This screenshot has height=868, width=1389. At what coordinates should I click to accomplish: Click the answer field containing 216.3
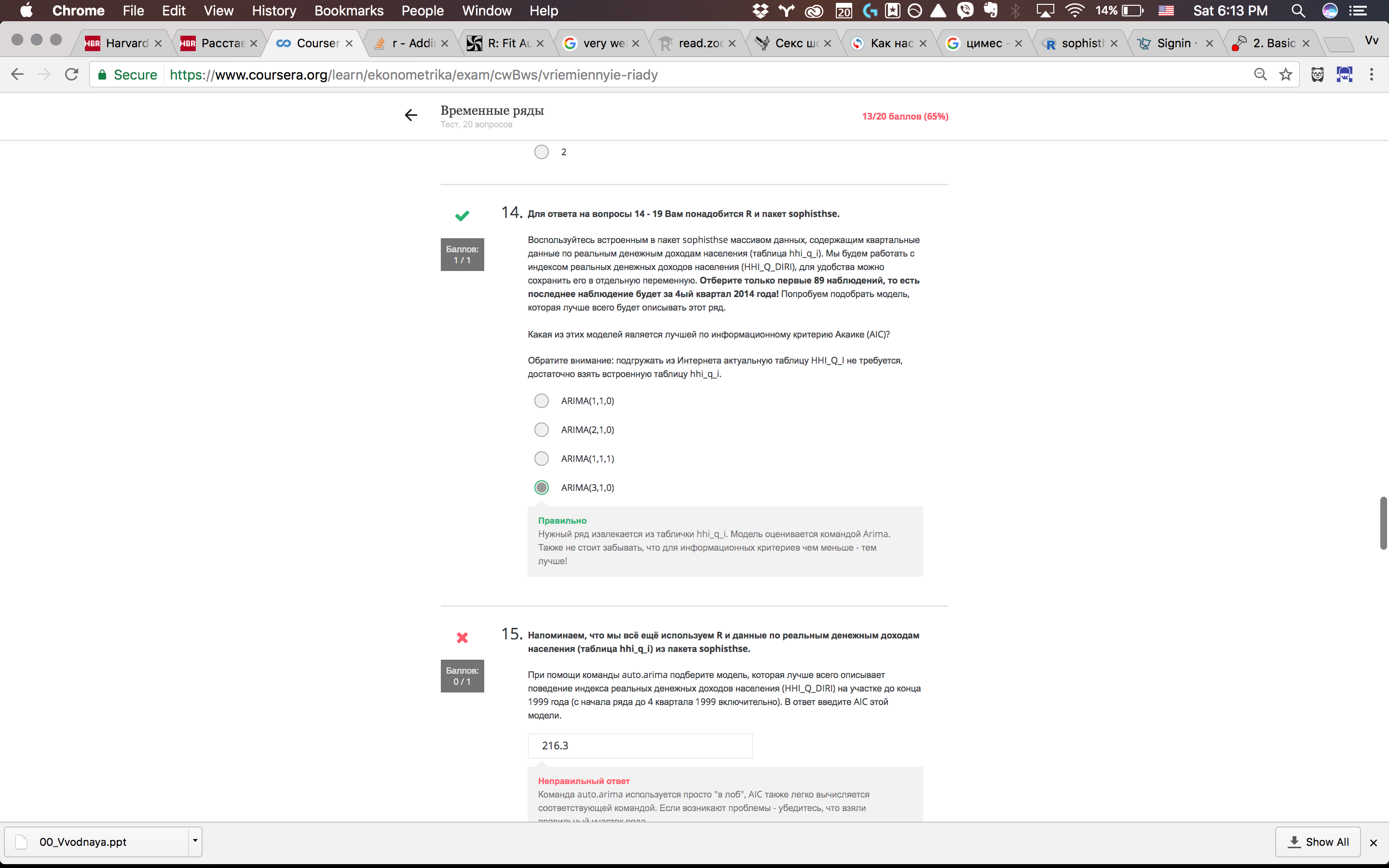coord(640,745)
